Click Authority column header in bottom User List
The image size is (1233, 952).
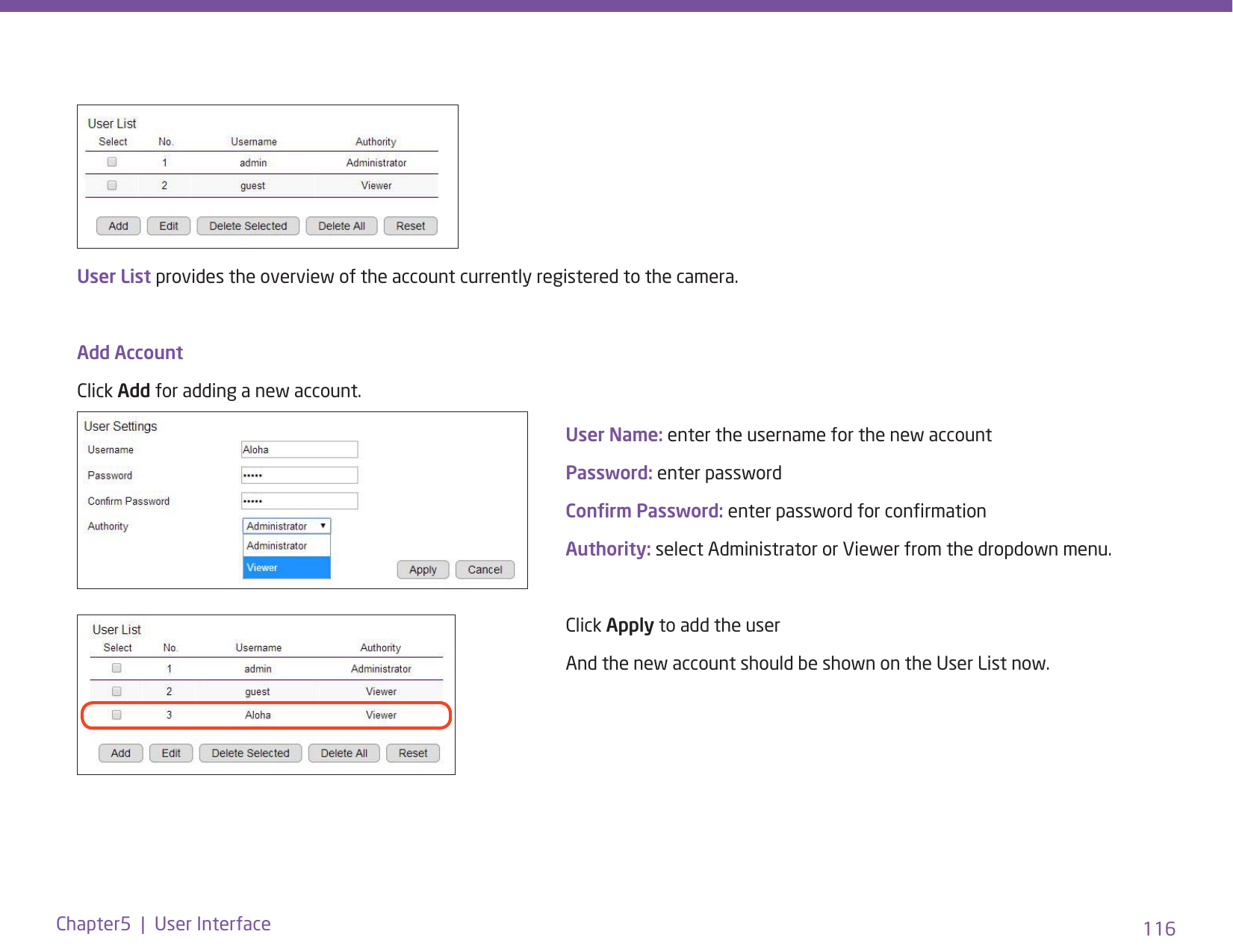(x=381, y=648)
